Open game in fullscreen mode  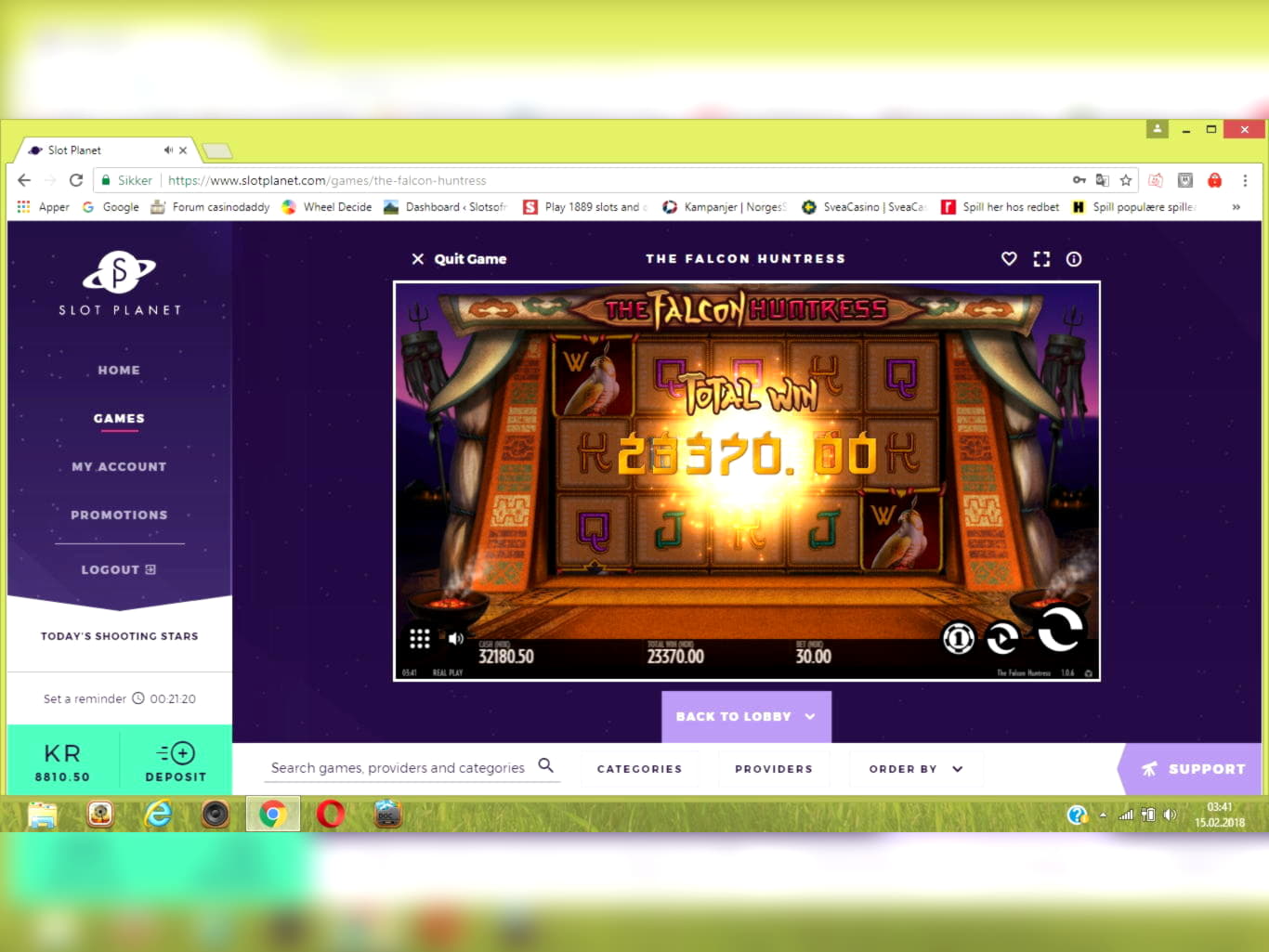pos(1041,259)
